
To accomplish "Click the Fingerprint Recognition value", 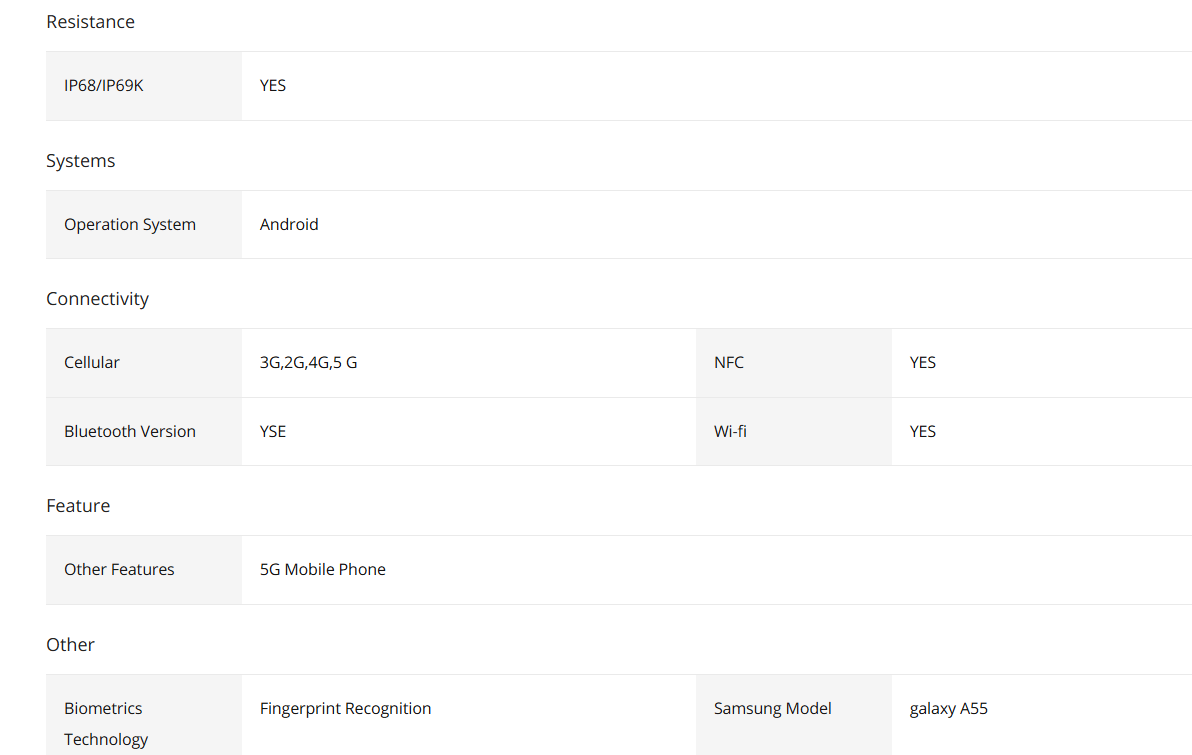I will point(345,709).
